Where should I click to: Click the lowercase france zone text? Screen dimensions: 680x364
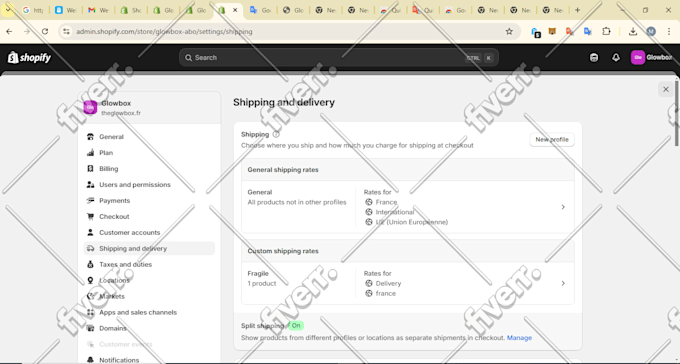point(386,293)
